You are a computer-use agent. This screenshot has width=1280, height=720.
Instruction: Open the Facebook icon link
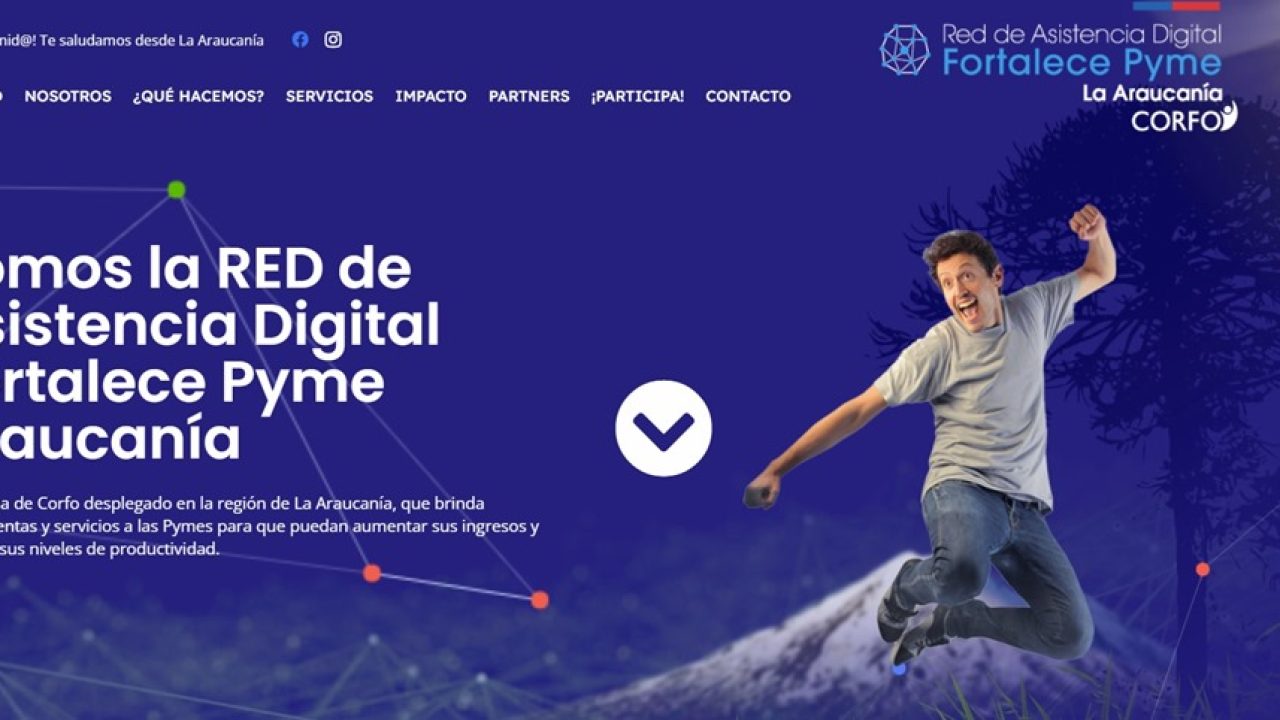pos(300,40)
